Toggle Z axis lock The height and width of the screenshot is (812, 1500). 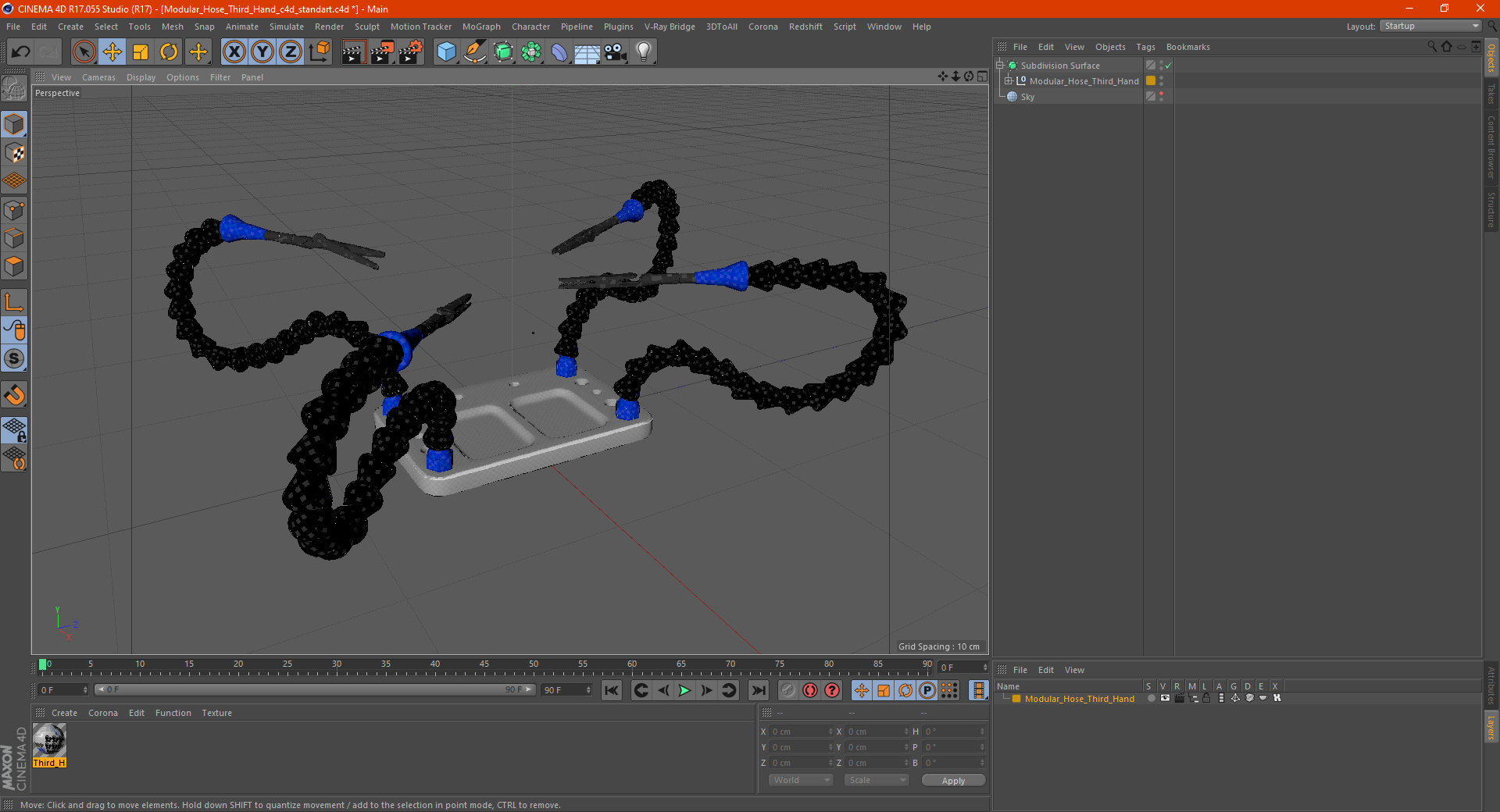coord(291,52)
